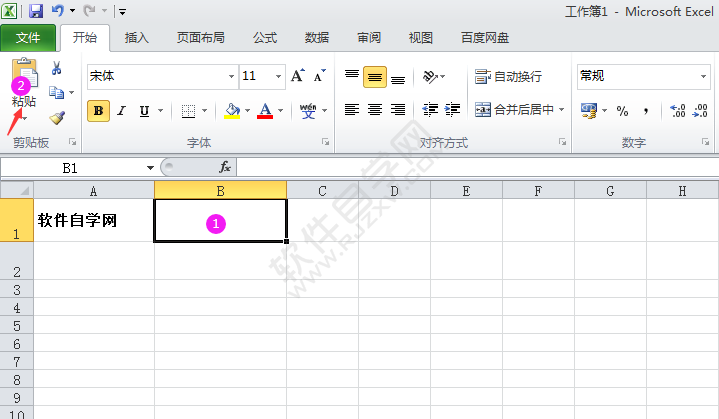The height and width of the screenshot is (419, 719).
Task: Switch to the 百度网盘 tab
Action: pyautogui.click(x=485, y=38)
